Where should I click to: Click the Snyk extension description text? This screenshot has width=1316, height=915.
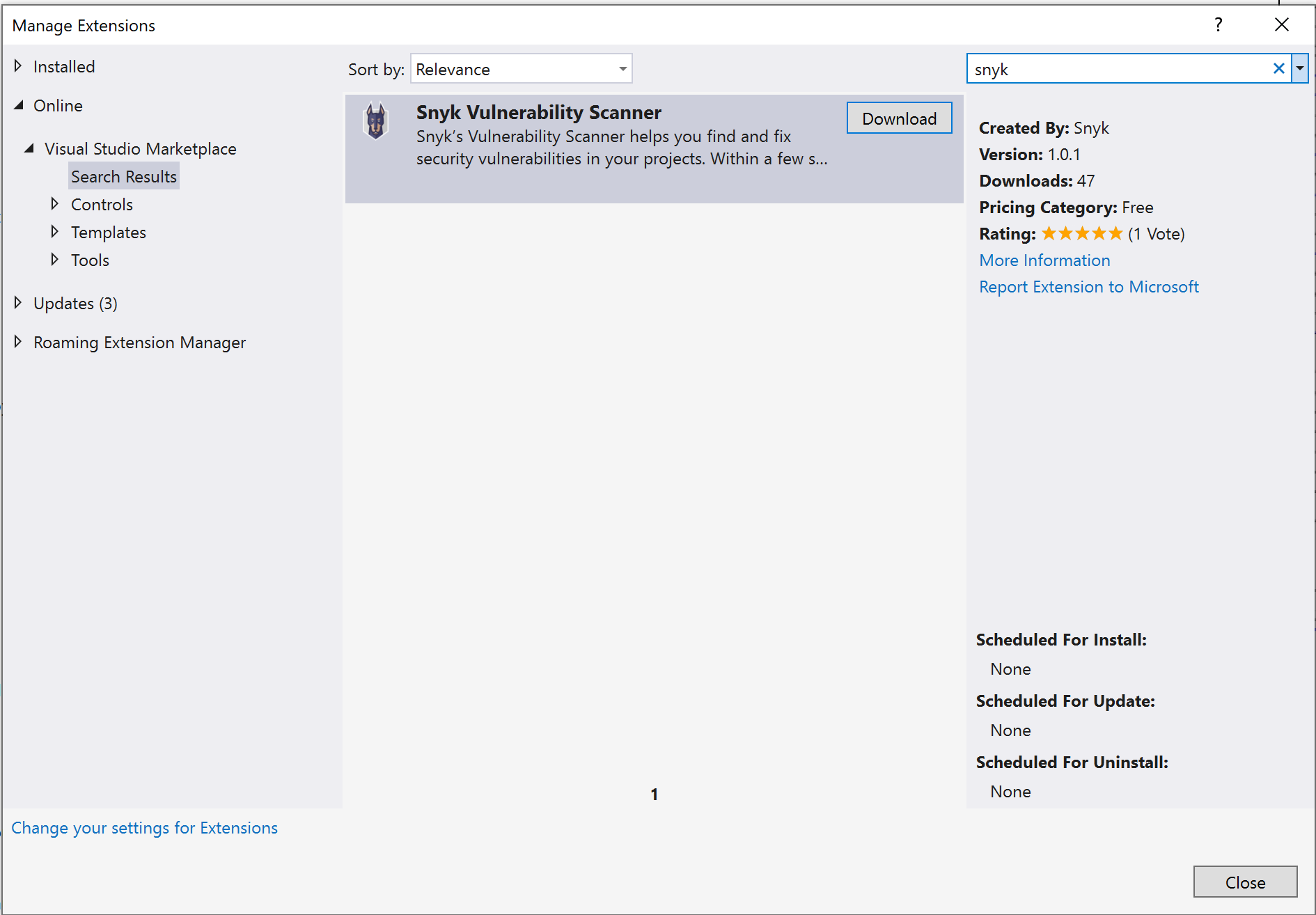(622, 148)
